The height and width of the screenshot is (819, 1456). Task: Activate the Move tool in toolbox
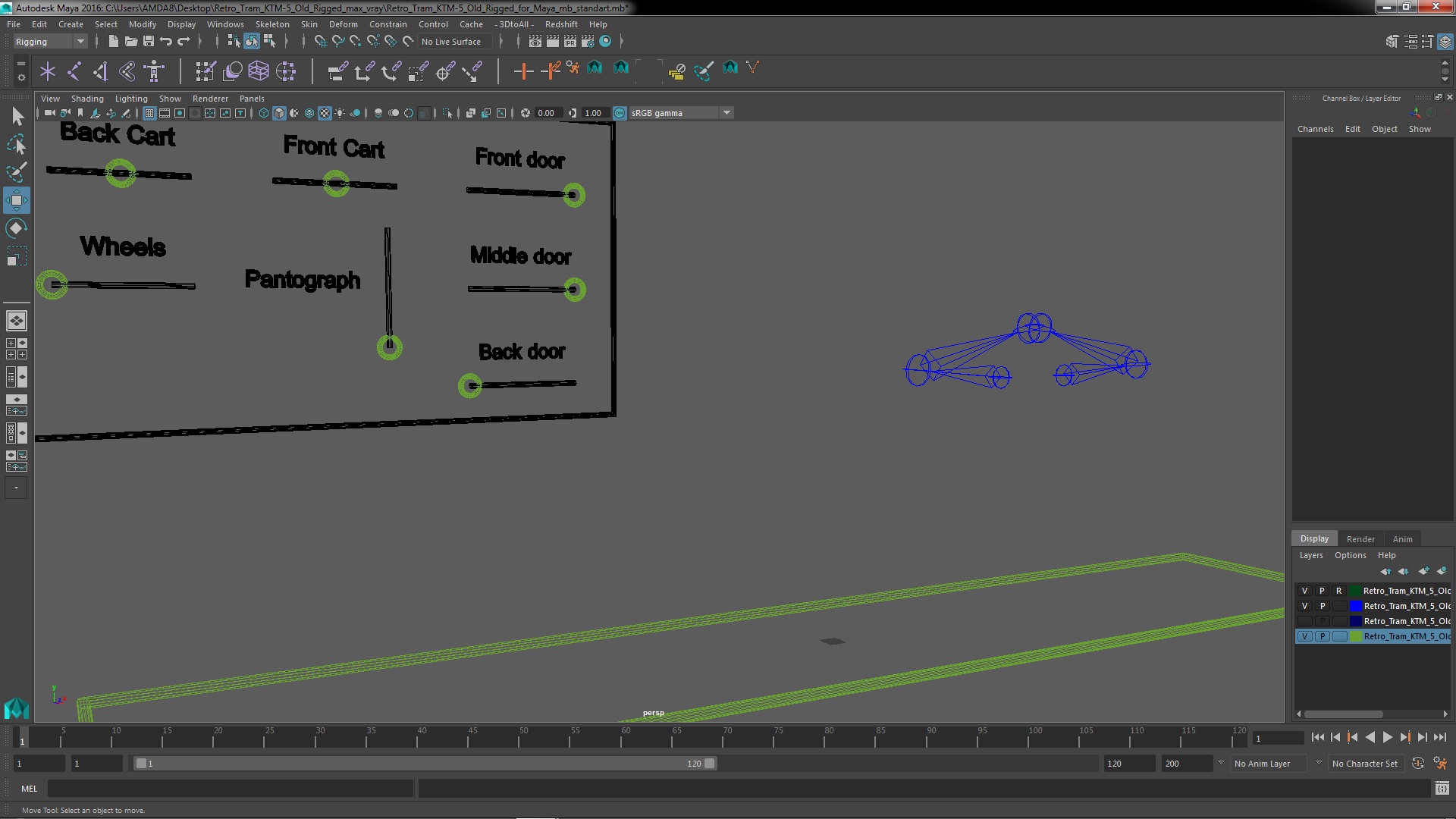pyautogui.click(x=17, y=200)
